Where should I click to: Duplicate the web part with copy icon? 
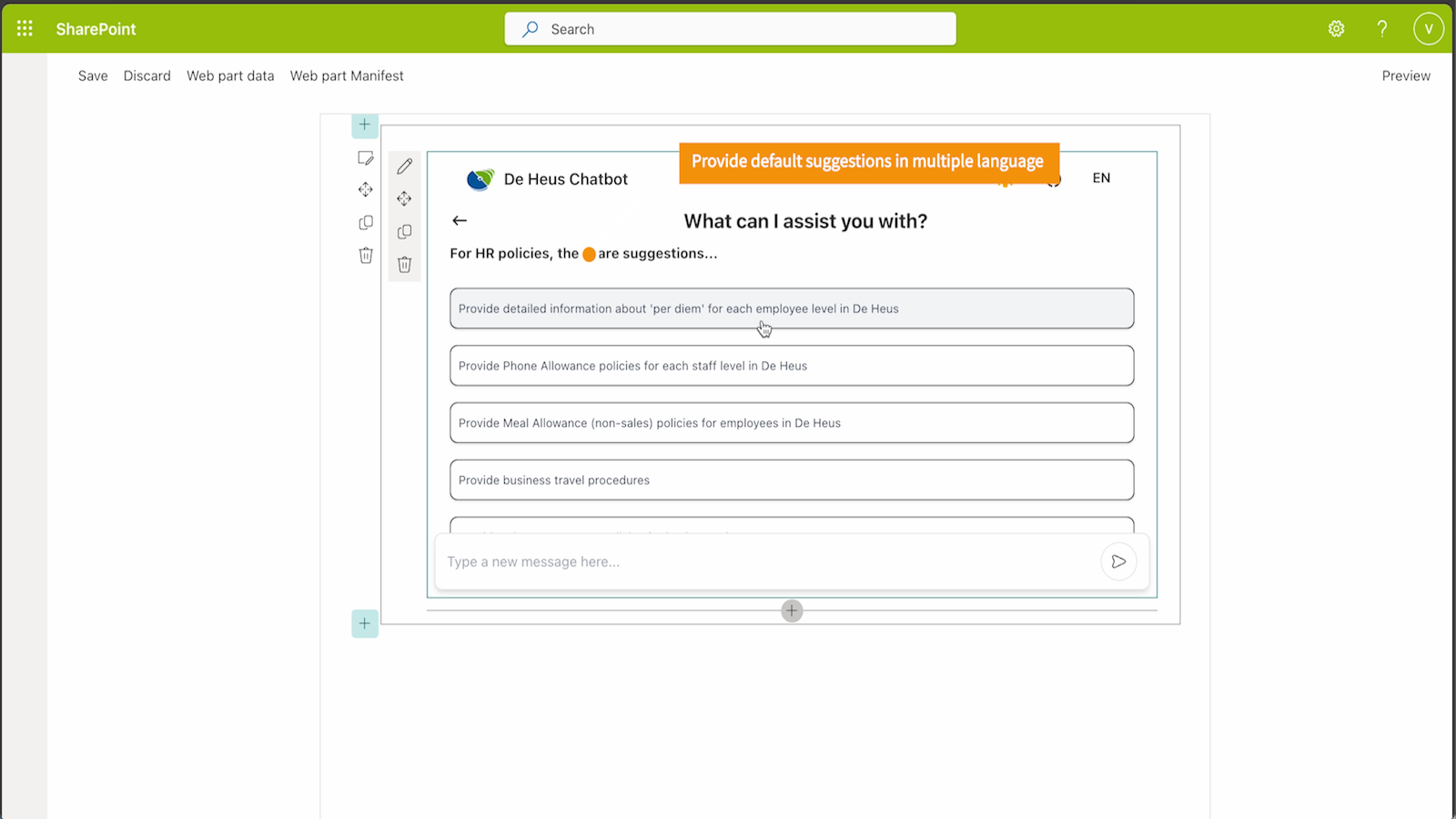(x=404, y=231)
